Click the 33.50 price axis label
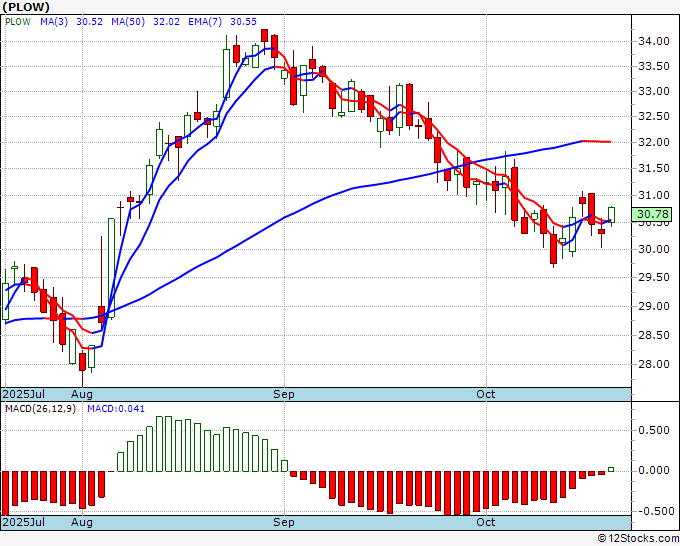Viewport: 680px width, 546px height. tap(654, 66)
